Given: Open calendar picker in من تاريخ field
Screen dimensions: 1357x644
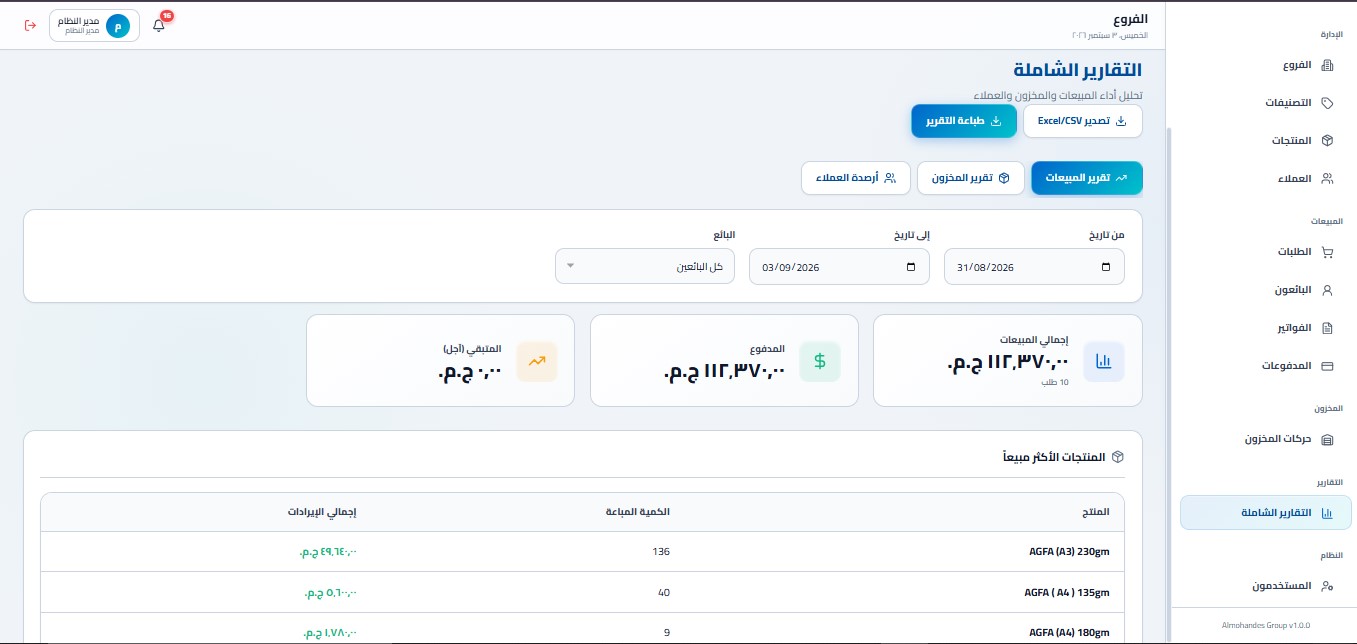Looking at the screenshot, I should 1105,267.
